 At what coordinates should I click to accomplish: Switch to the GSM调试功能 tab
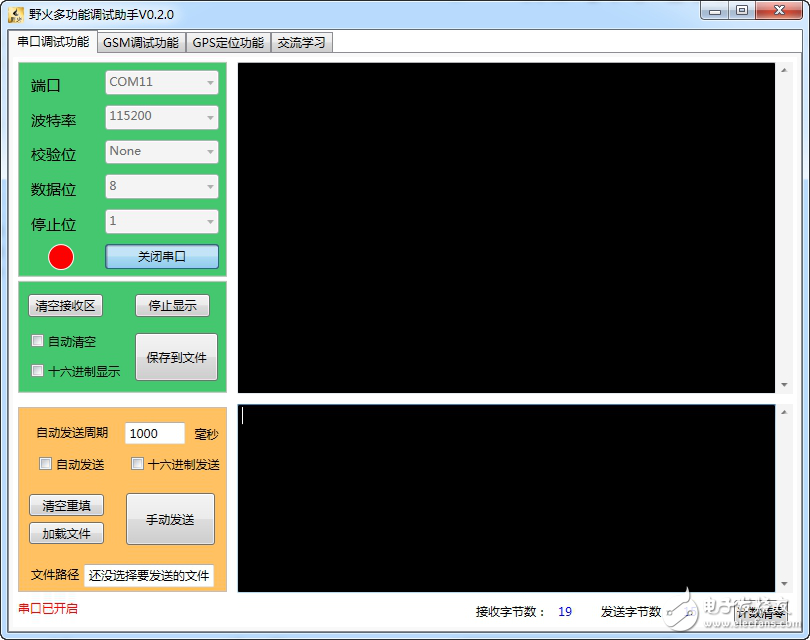coord(140,42)
